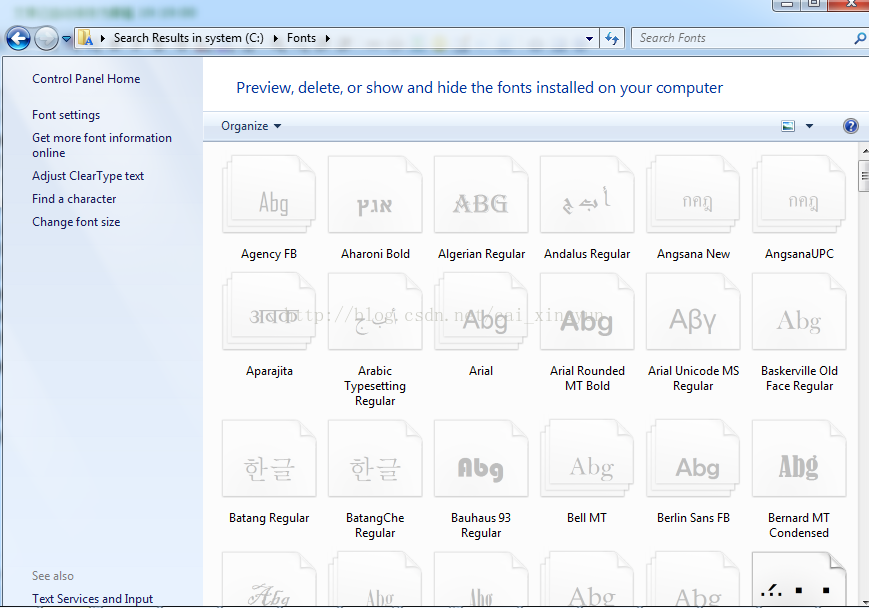Select the AngsanaUPC font family
Screen dimensions: 869x608
(x=799, y=208)
